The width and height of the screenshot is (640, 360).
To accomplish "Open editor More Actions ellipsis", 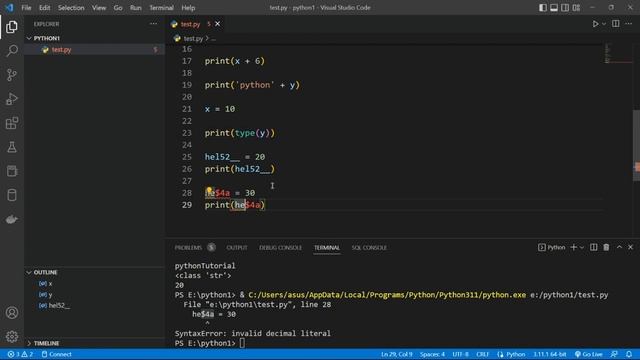I will (x=629, y=24).
